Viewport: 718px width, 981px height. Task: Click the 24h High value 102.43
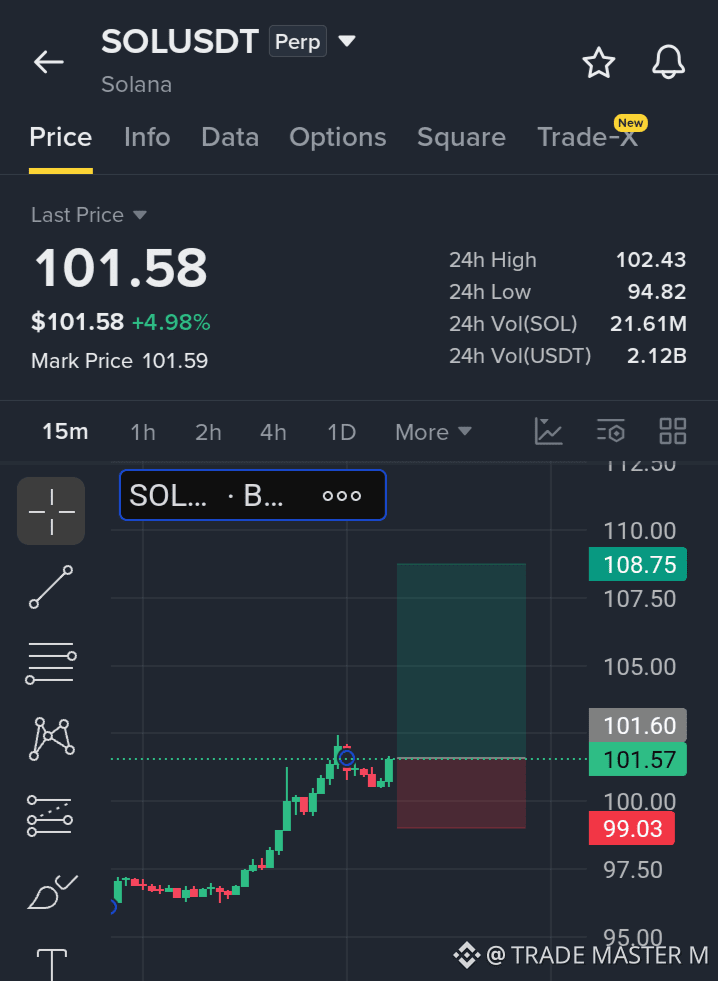click(x=651, y=260)
